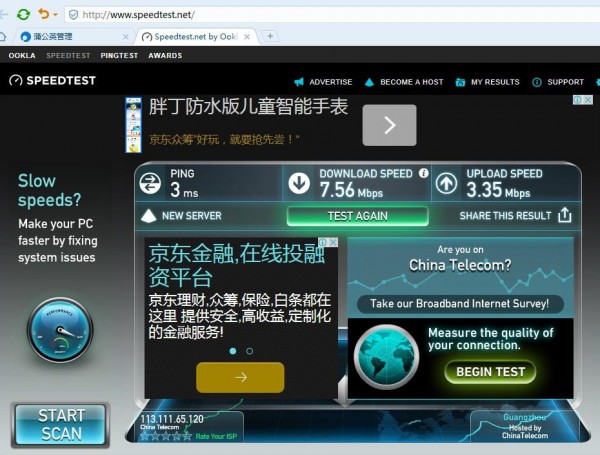This screenshot has width=600, height=455.
Task: Click the 胖丁防水版儿童智能手表 ad headline
Action: 248,106
